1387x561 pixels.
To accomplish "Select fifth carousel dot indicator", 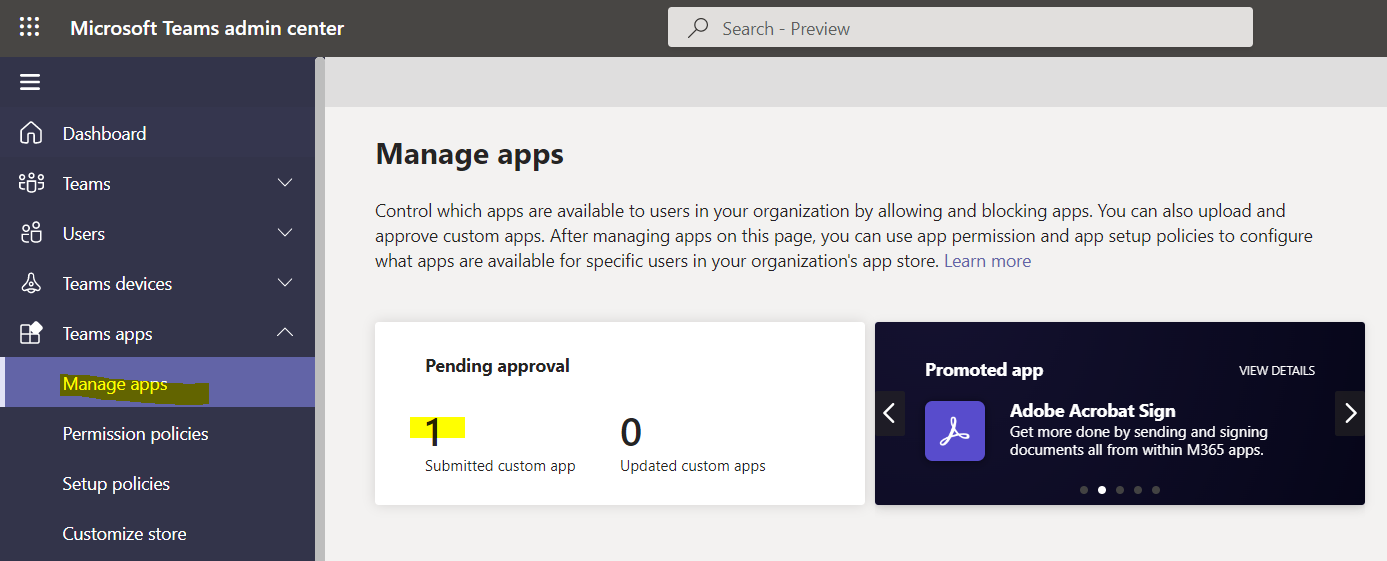I will coord(1156,490).
